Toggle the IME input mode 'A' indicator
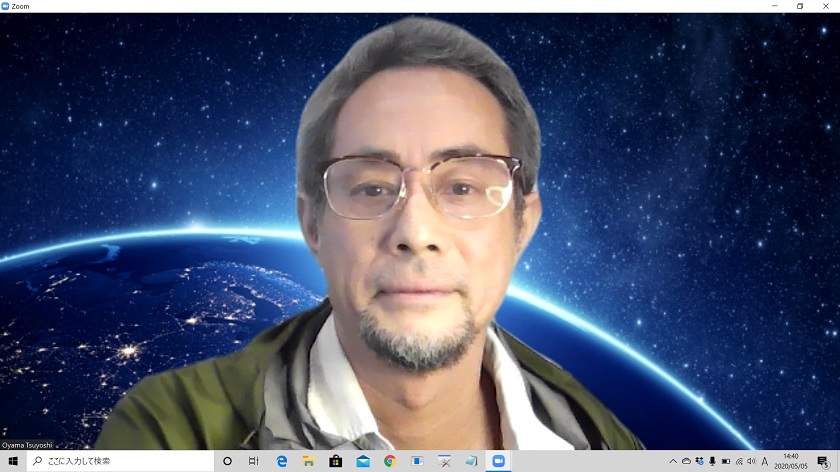 [765, 461]
